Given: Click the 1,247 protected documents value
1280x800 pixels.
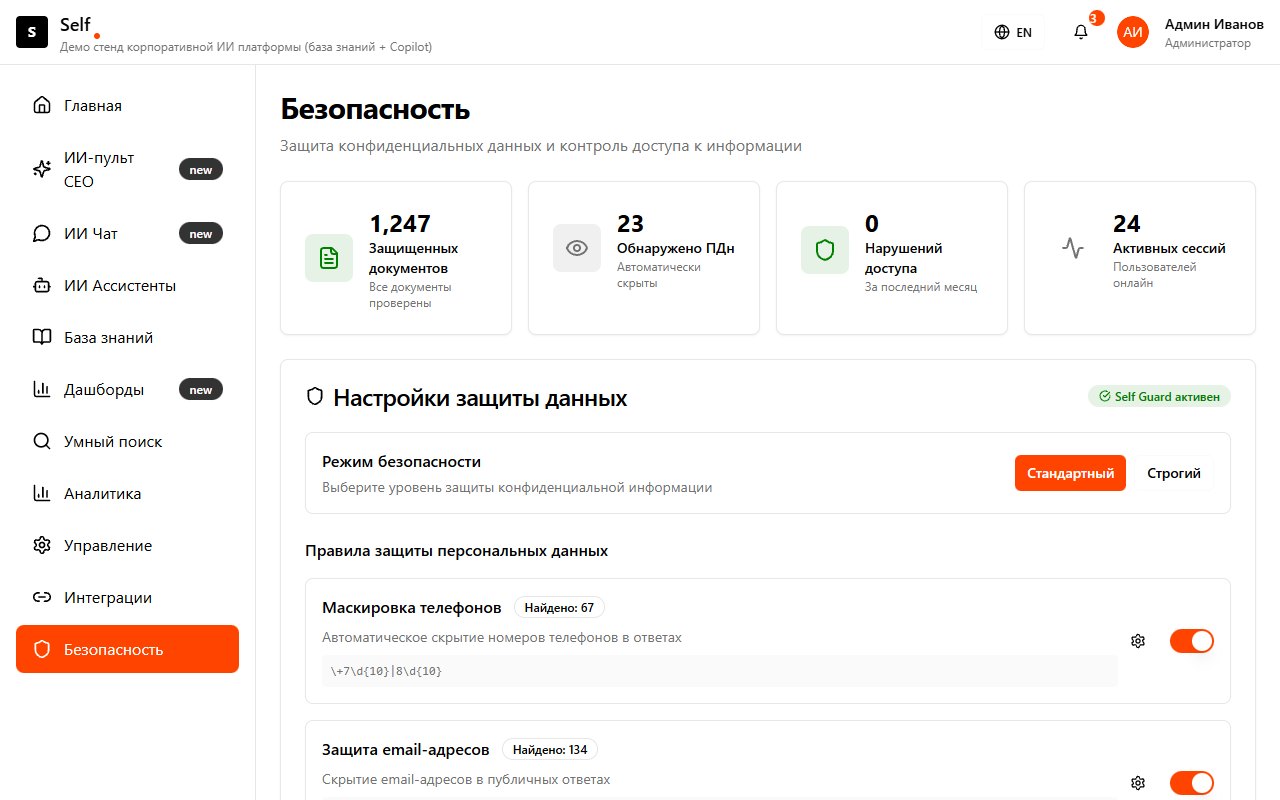Looking at the screenshot, I should point(400,223).
